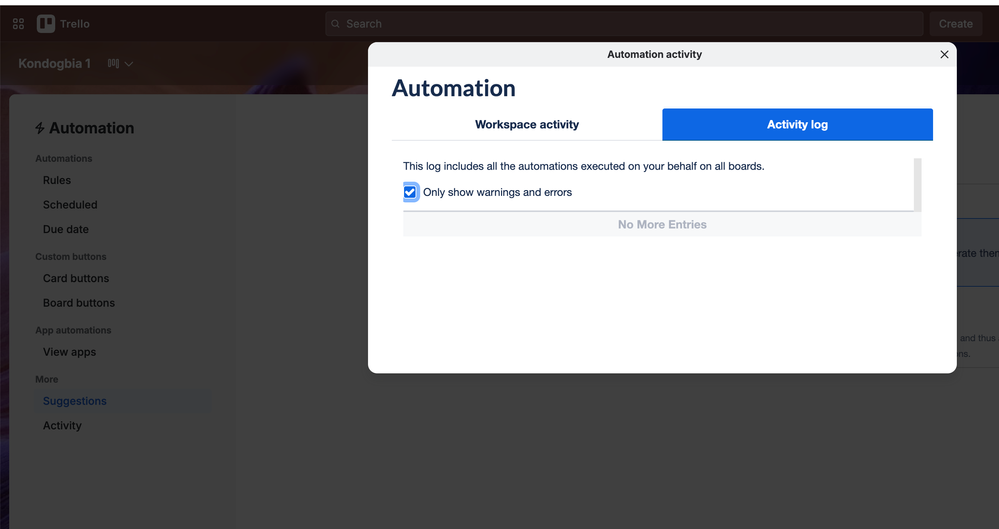
Task: Open Activity in sidebar
Action: click(62, 426)
